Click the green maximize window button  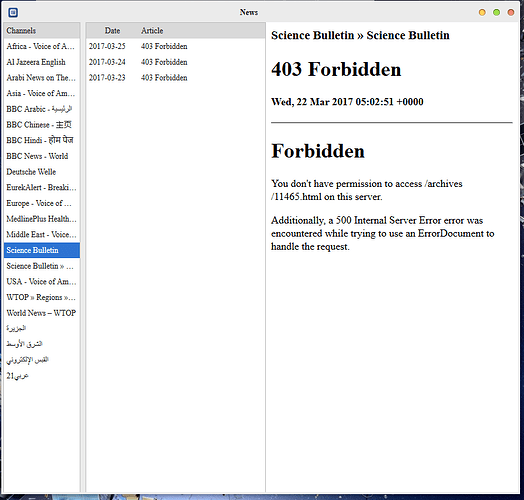tap(496, 12)
